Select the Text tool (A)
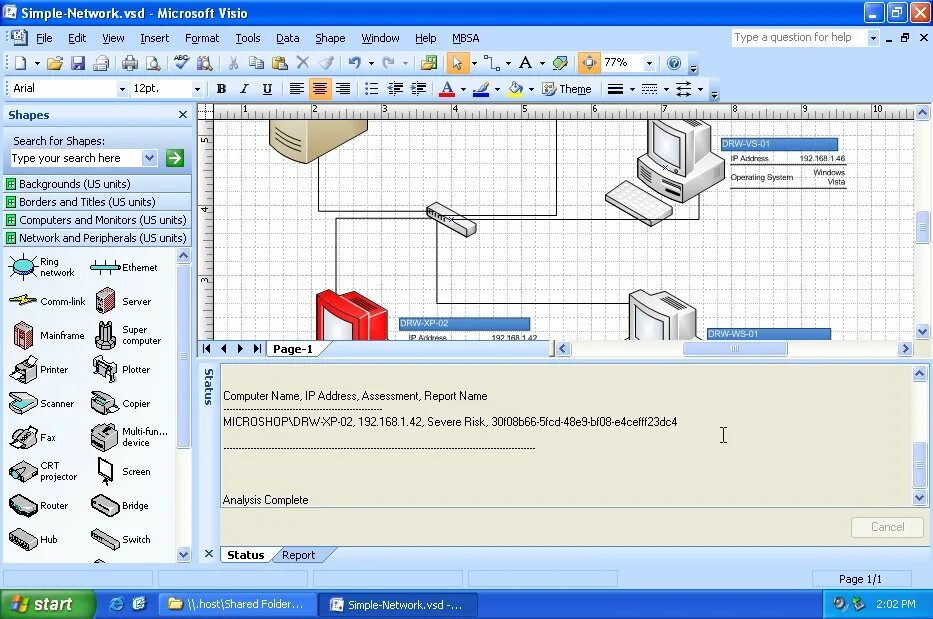This screenshot has height=619, width=933. point(525,62)
